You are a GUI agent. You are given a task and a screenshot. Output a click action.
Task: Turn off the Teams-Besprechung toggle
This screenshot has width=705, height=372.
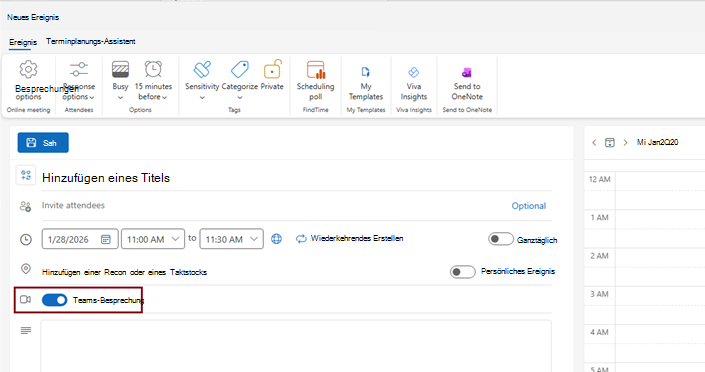54,300
